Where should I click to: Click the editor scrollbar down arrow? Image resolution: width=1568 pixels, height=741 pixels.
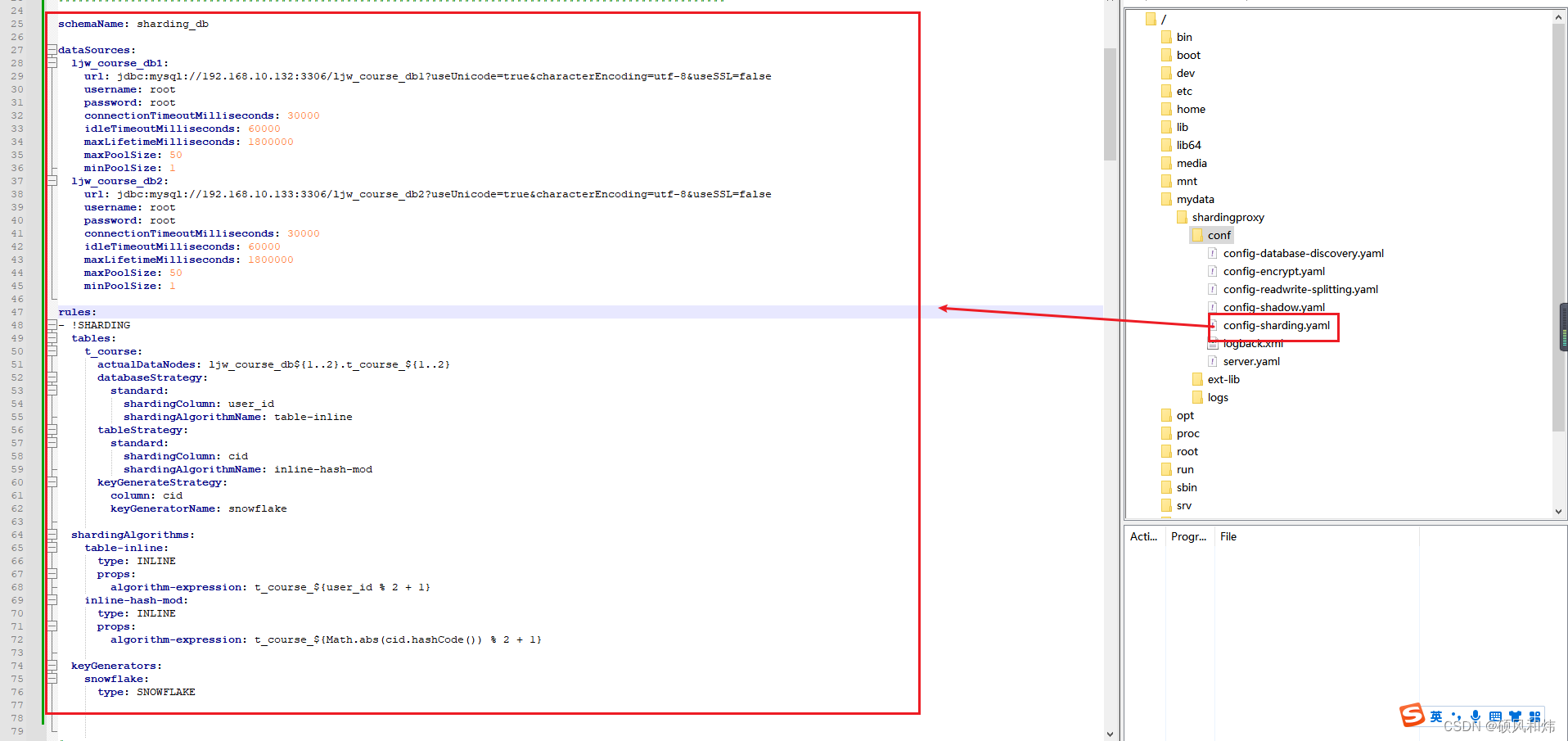(x=1110, y=734)
